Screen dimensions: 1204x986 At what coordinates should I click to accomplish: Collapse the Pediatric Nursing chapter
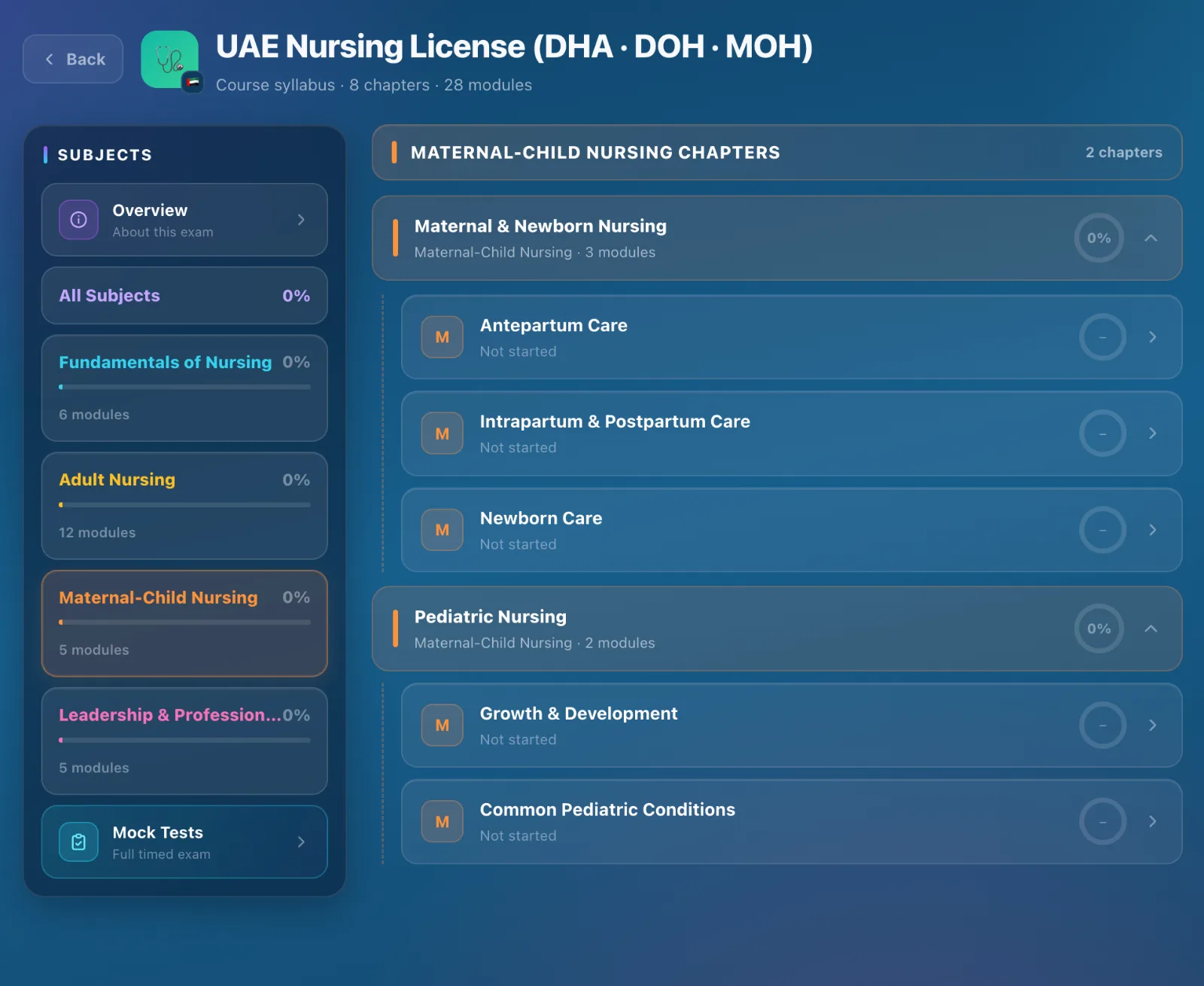pyautogui.click(x=1151, y=628)
